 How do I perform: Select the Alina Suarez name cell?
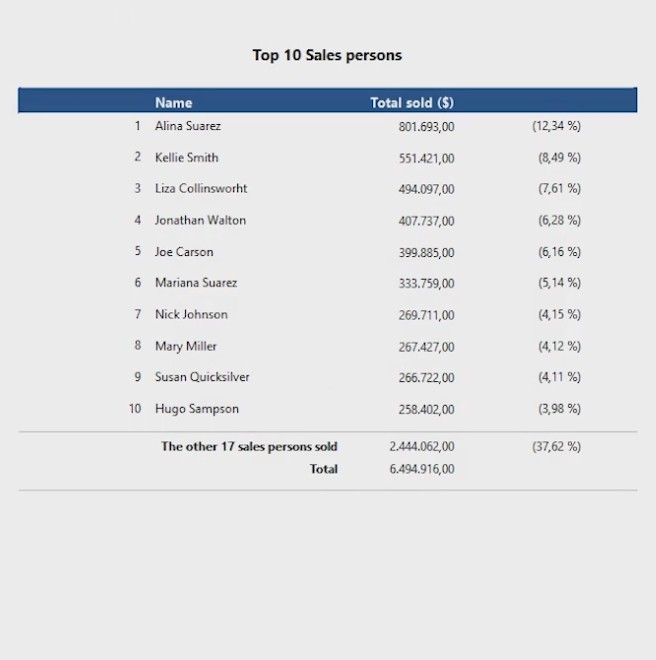pyautogui.click(x=188, y=126)
